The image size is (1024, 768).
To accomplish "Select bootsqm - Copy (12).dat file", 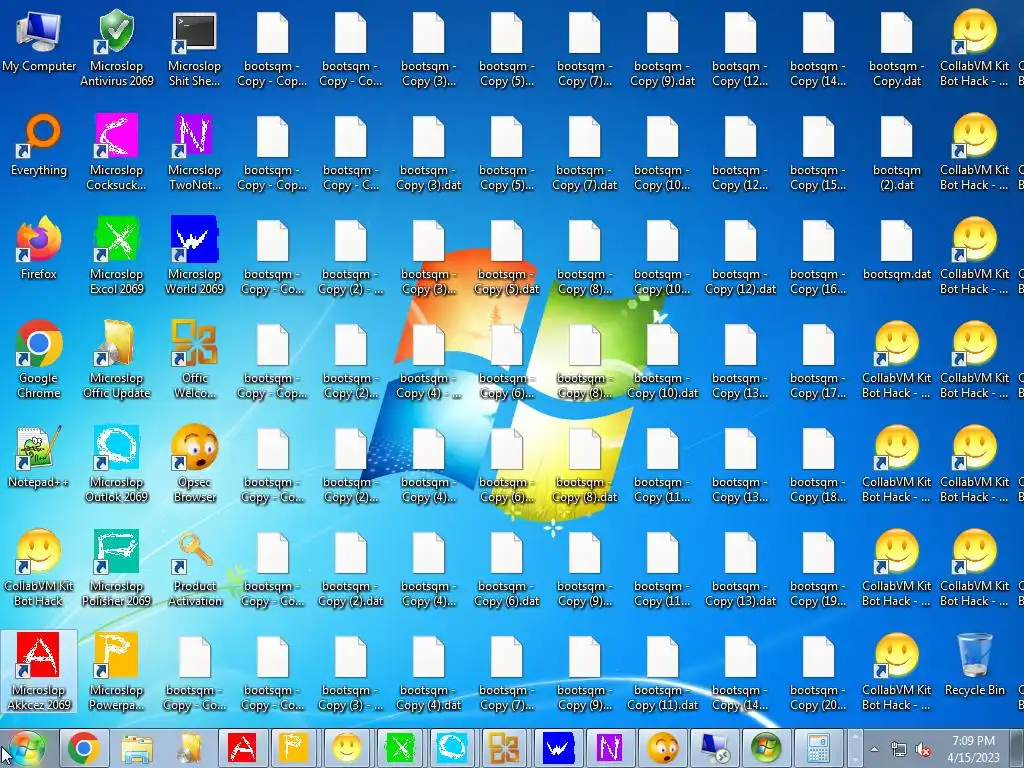I will tap(740, 256).
